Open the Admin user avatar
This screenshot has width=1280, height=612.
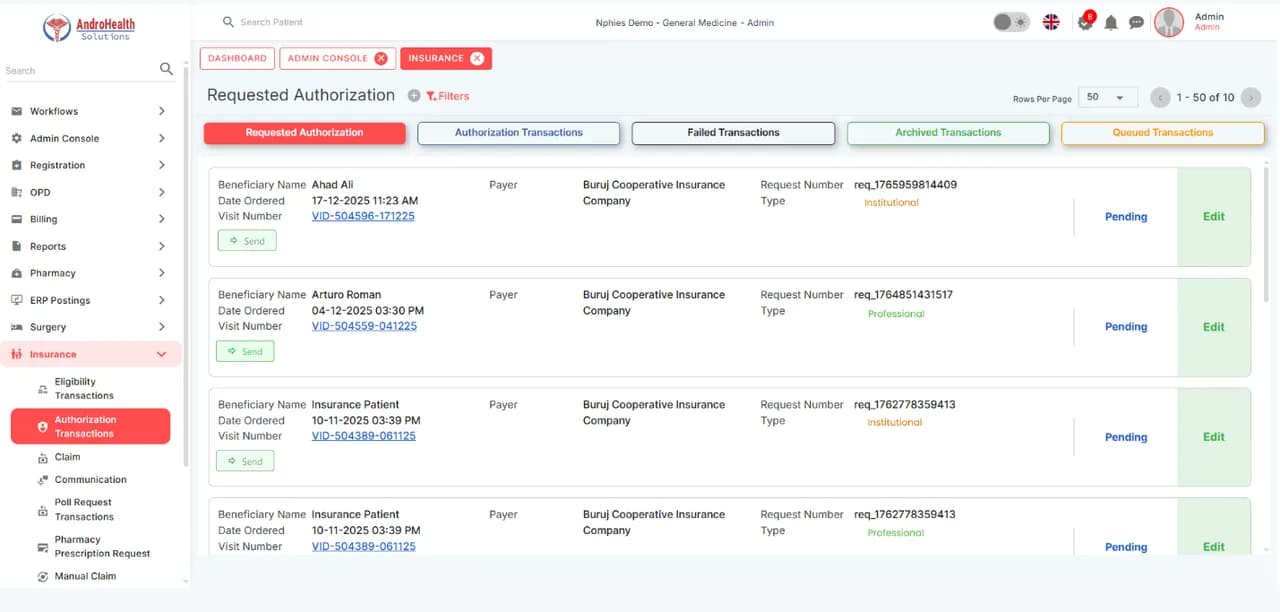click(1169, 22)
